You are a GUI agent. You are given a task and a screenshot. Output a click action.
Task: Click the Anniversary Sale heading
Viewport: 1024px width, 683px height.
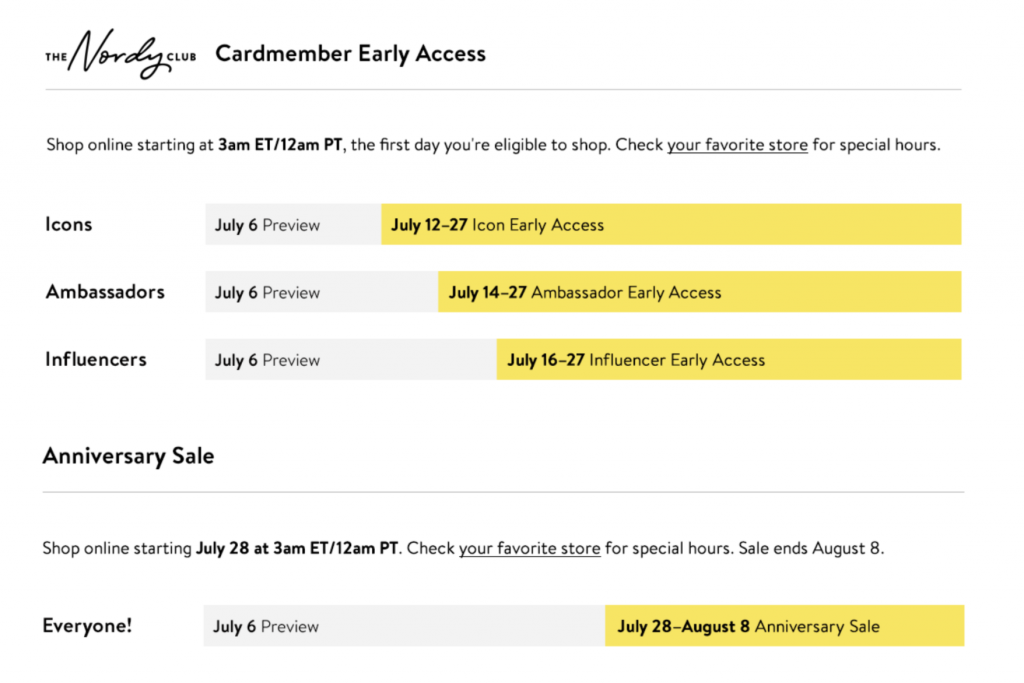[129, 456]
